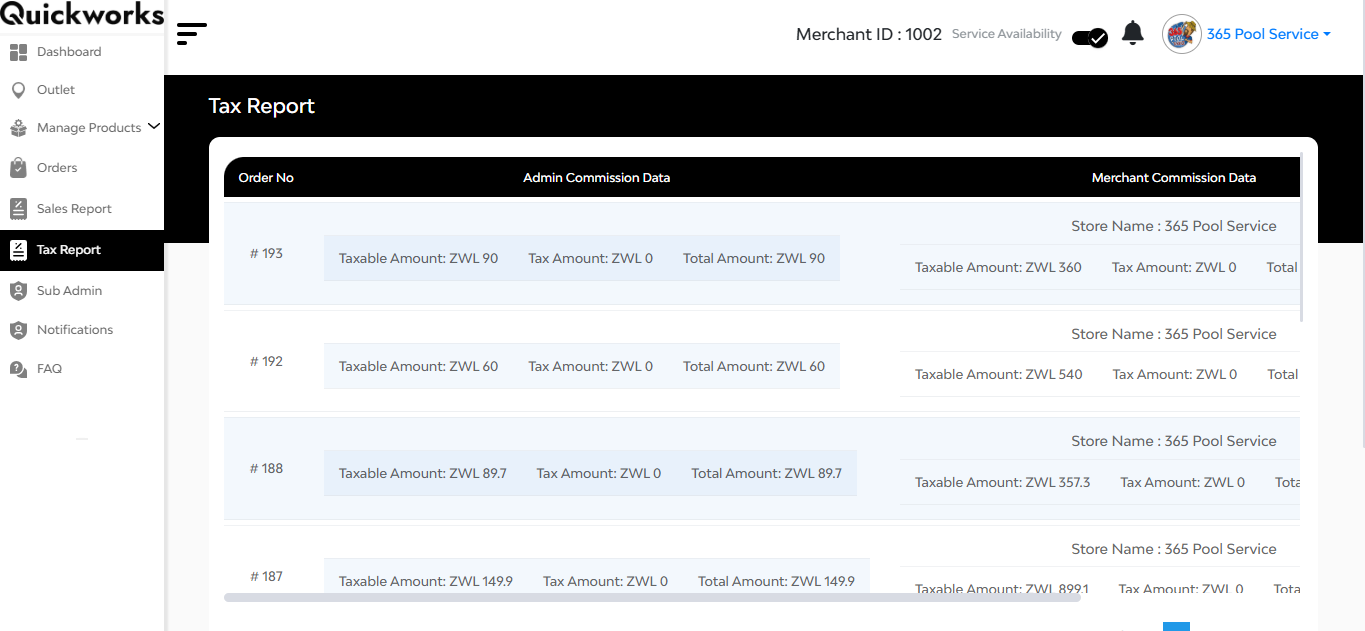Click Total Amount: ZWL 149.9
This screenshot has height=631, width=1365.
tap(776, 581)
